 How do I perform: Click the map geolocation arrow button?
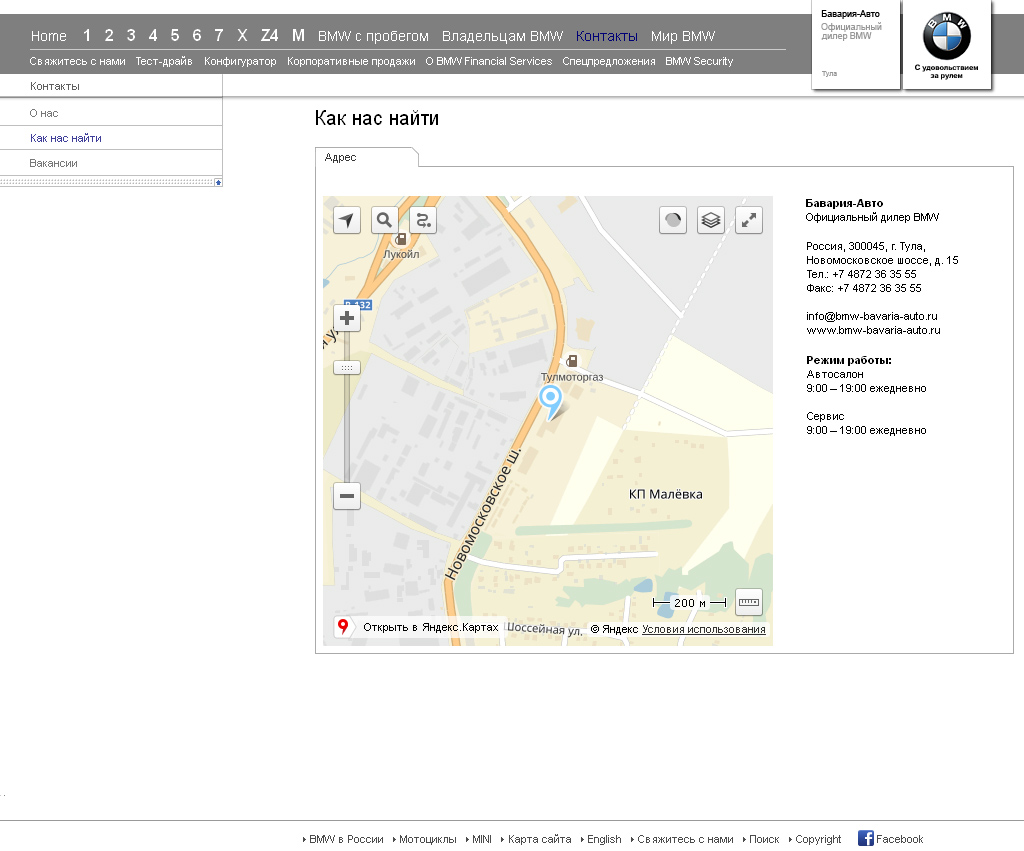[x=347, y=220]
